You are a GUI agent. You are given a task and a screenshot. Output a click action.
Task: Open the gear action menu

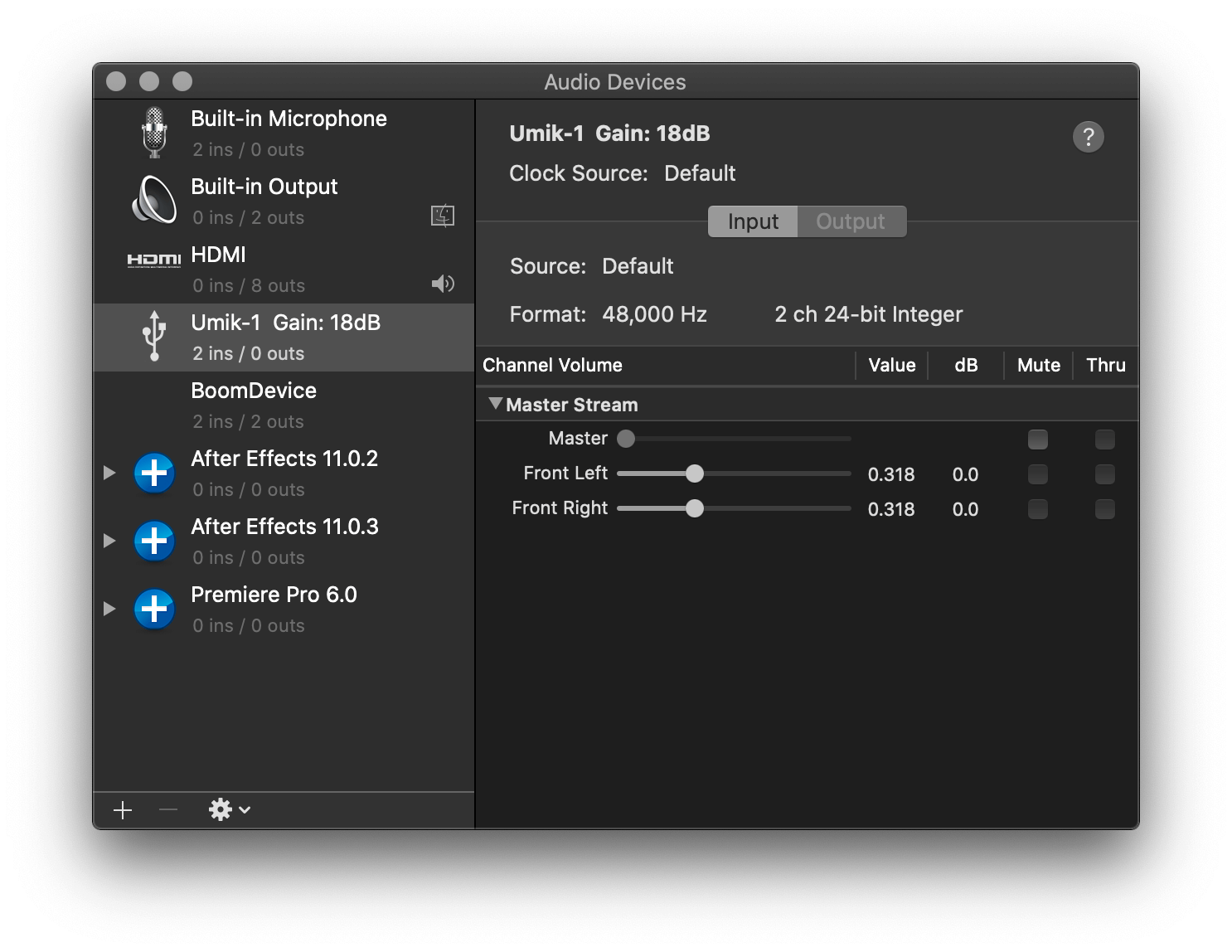230,809
